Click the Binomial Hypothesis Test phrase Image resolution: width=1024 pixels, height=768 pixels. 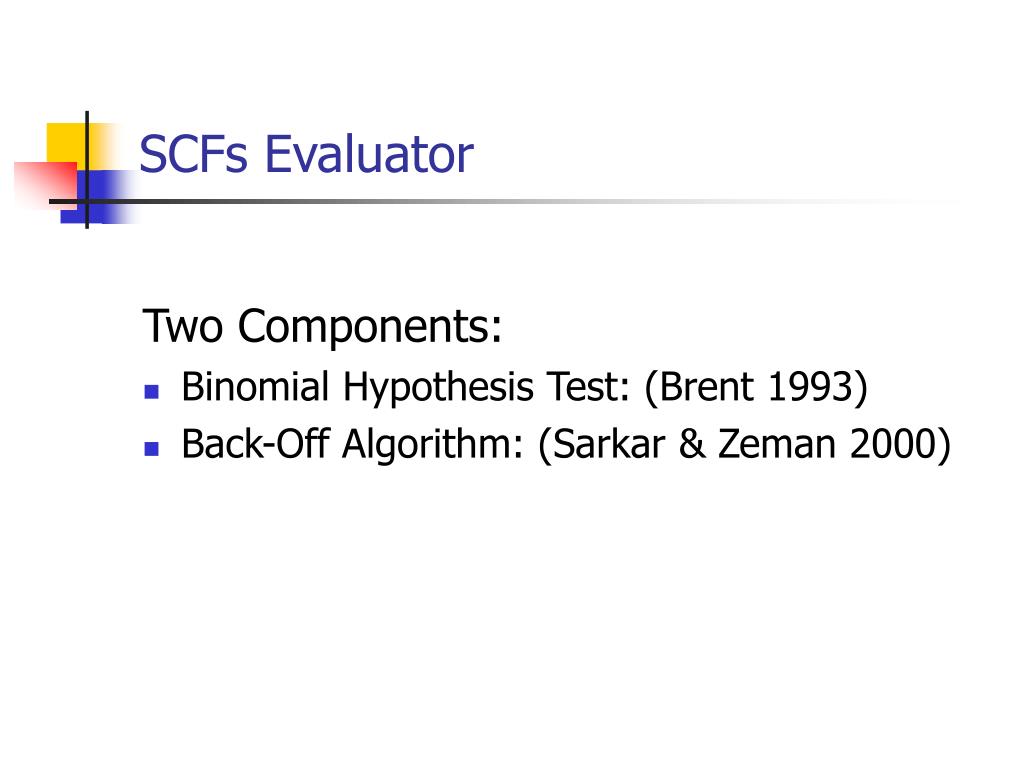tap(406, 387)
